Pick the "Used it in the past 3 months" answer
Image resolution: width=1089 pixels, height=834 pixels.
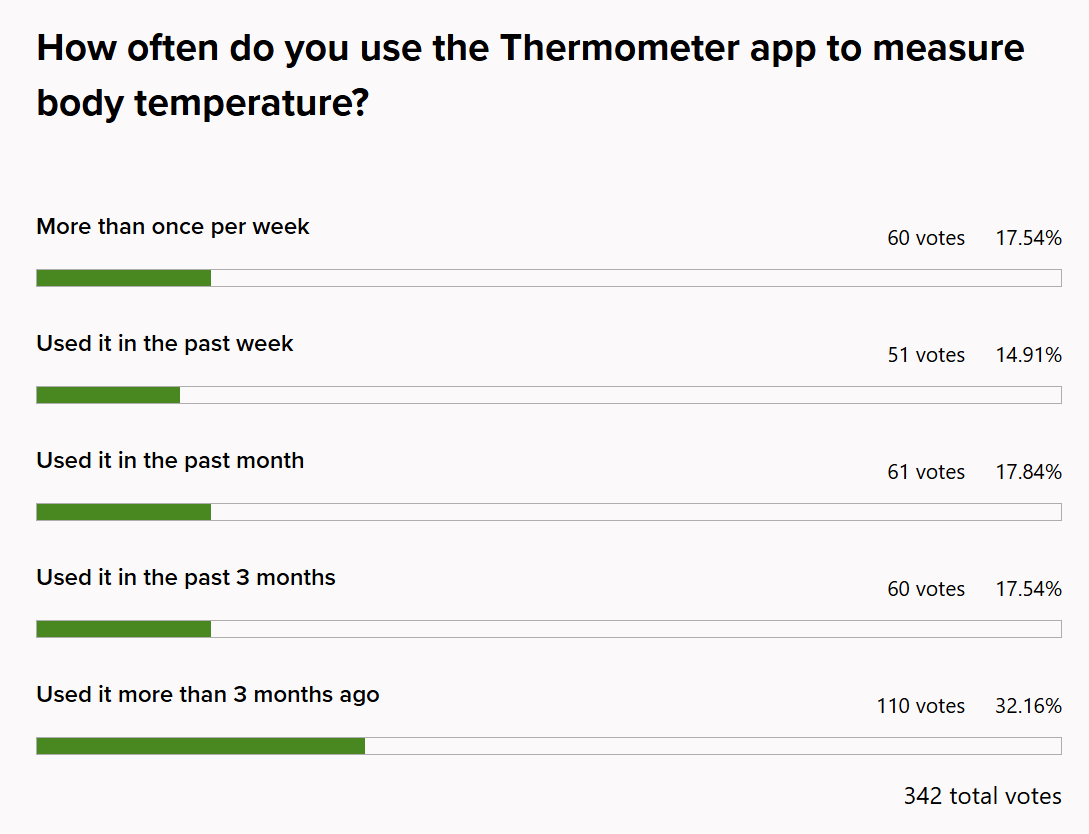[186, 578]
